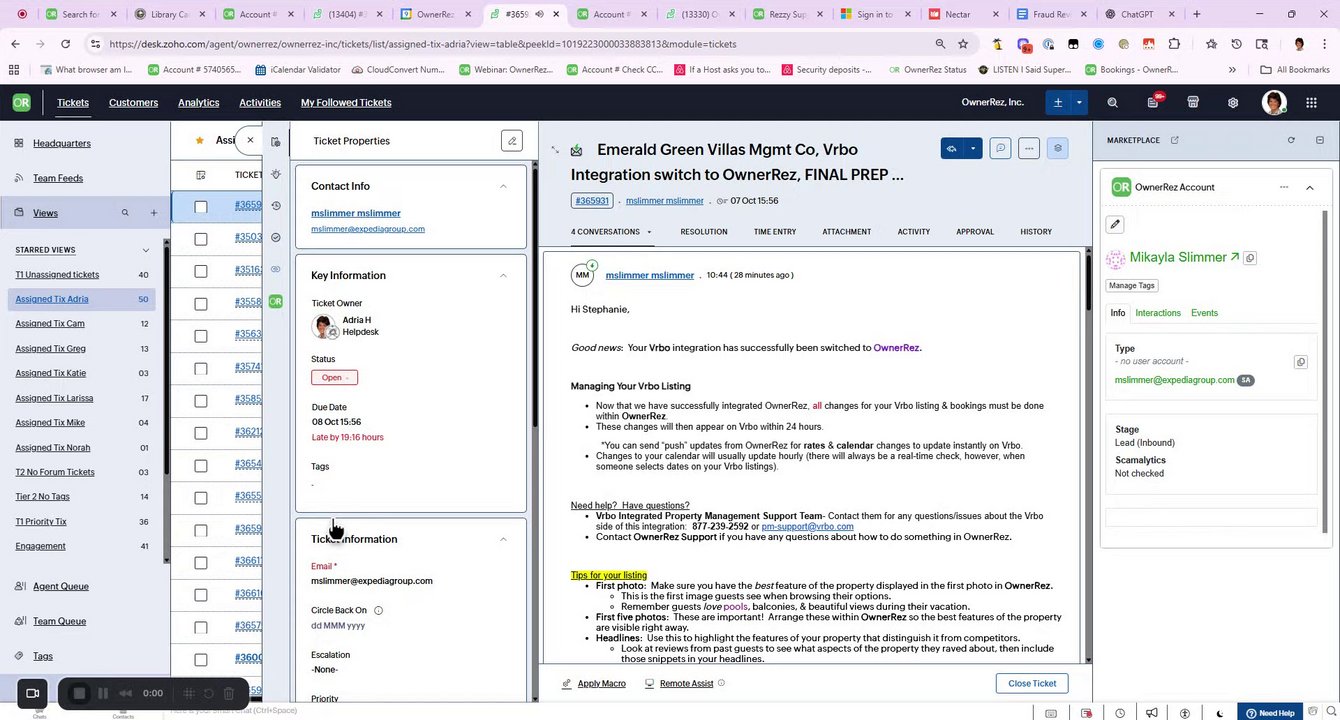This screenshot has height=720, width=1340.
Task: Switch to the History tab
Action: point(1036,232)
